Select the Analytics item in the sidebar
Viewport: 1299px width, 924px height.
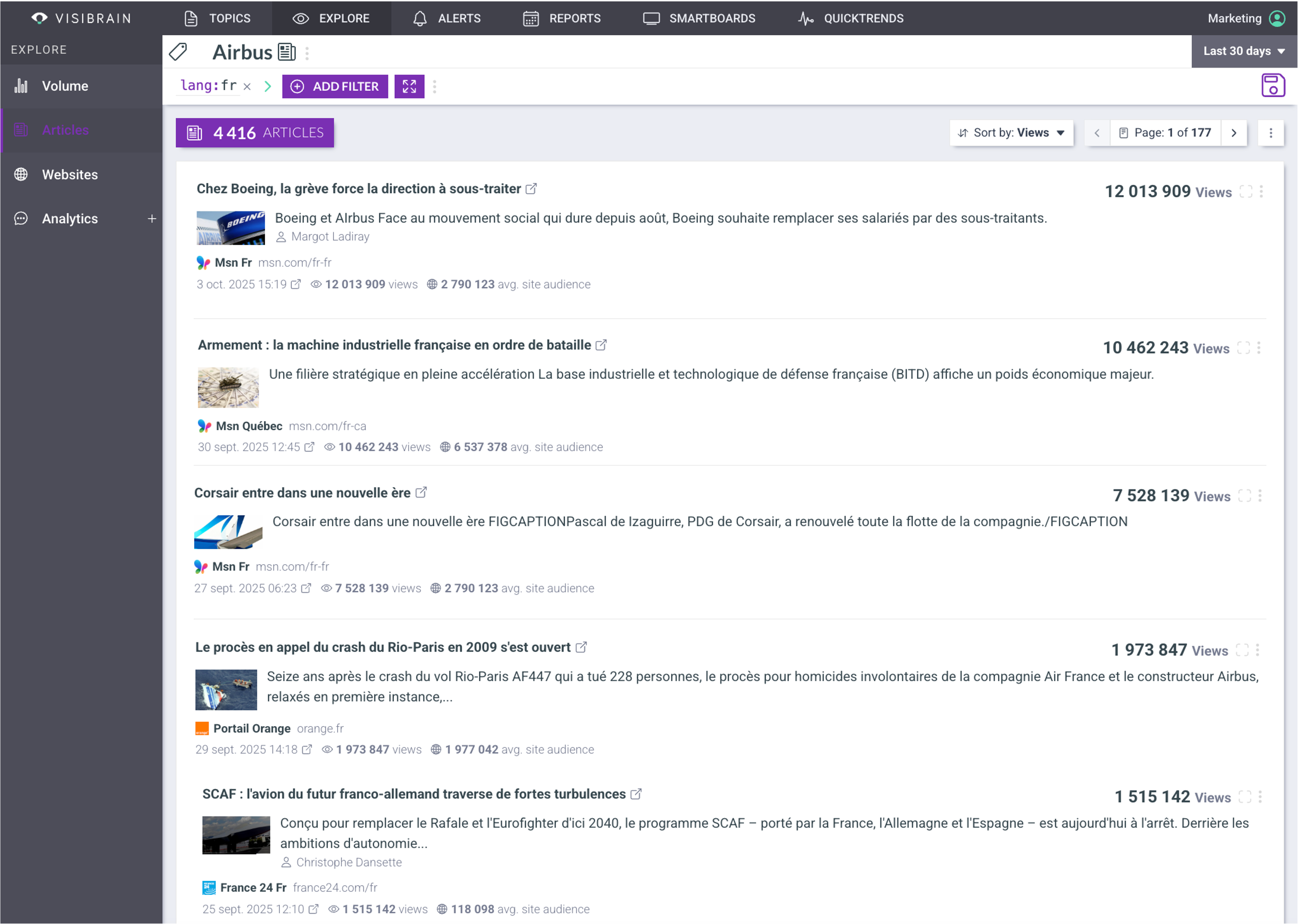pos(69,218)
